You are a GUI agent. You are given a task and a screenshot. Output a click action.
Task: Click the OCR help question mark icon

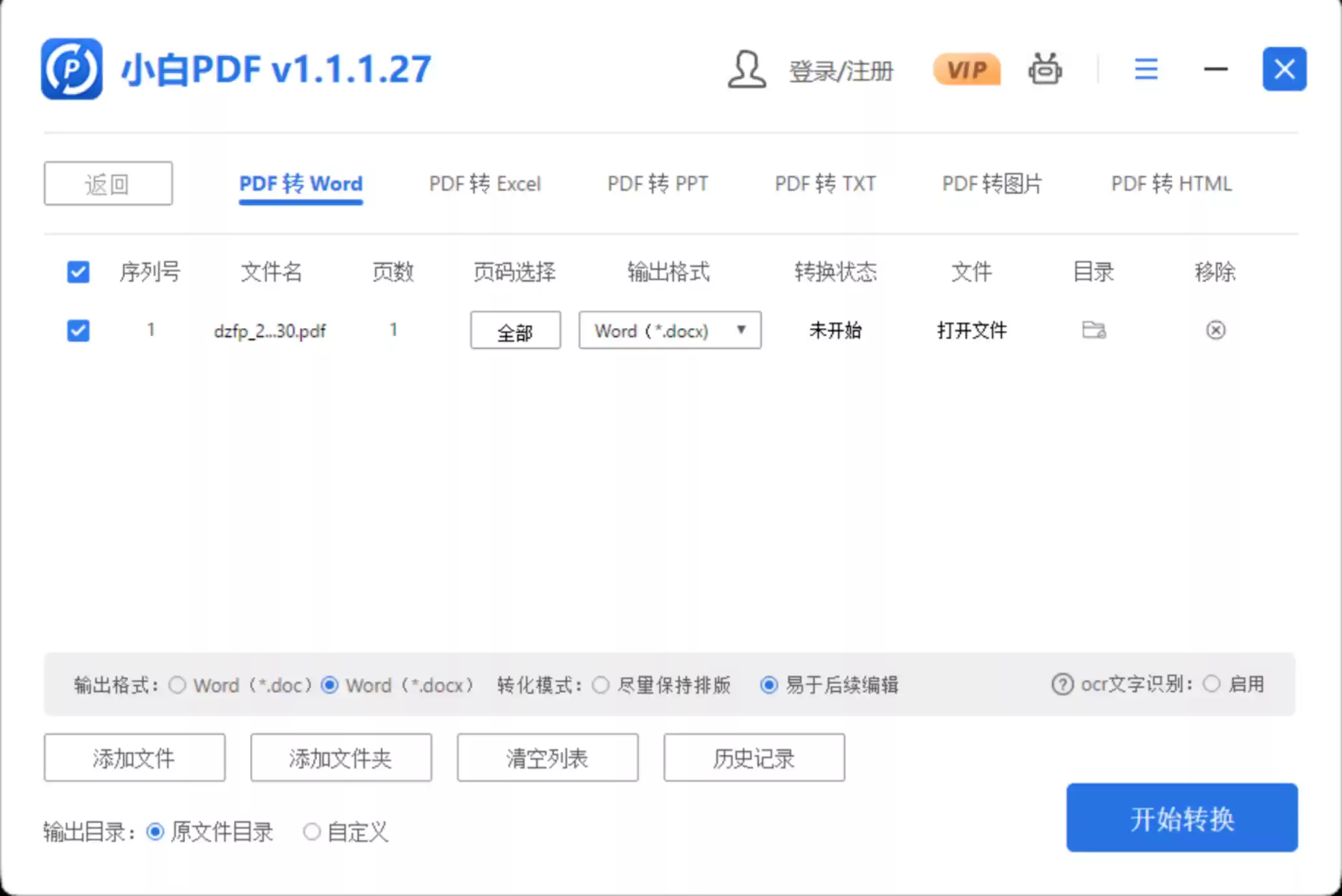(x=1061, y=684)
